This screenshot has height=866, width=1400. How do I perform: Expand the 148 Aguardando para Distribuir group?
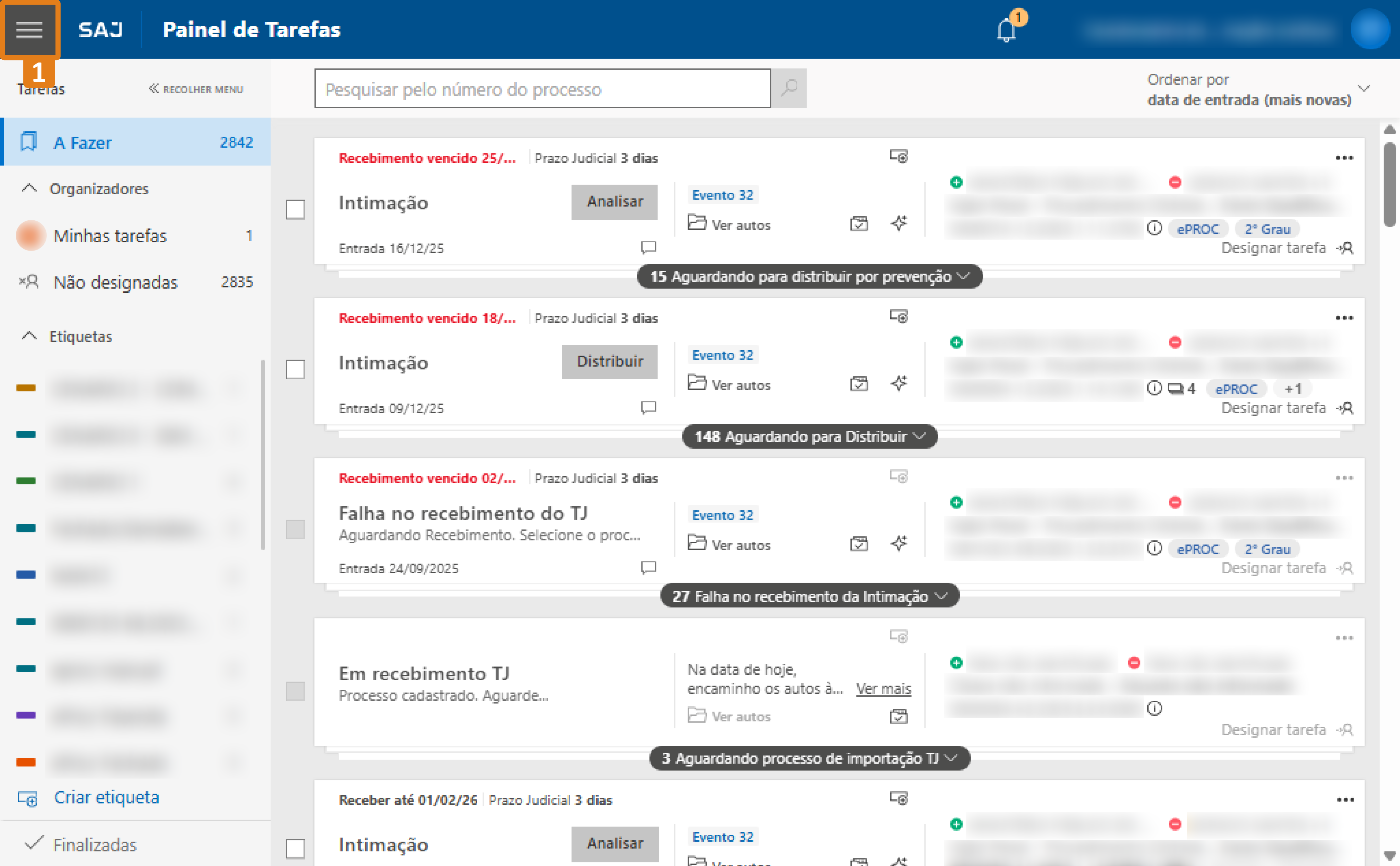809,436
